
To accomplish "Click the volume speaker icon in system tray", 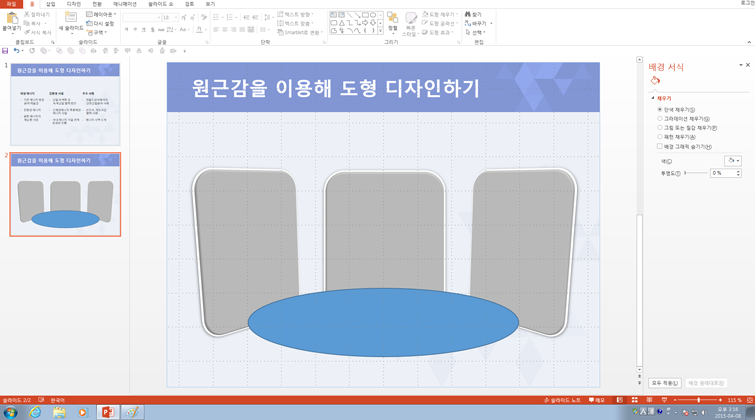I will click(703, 412).
